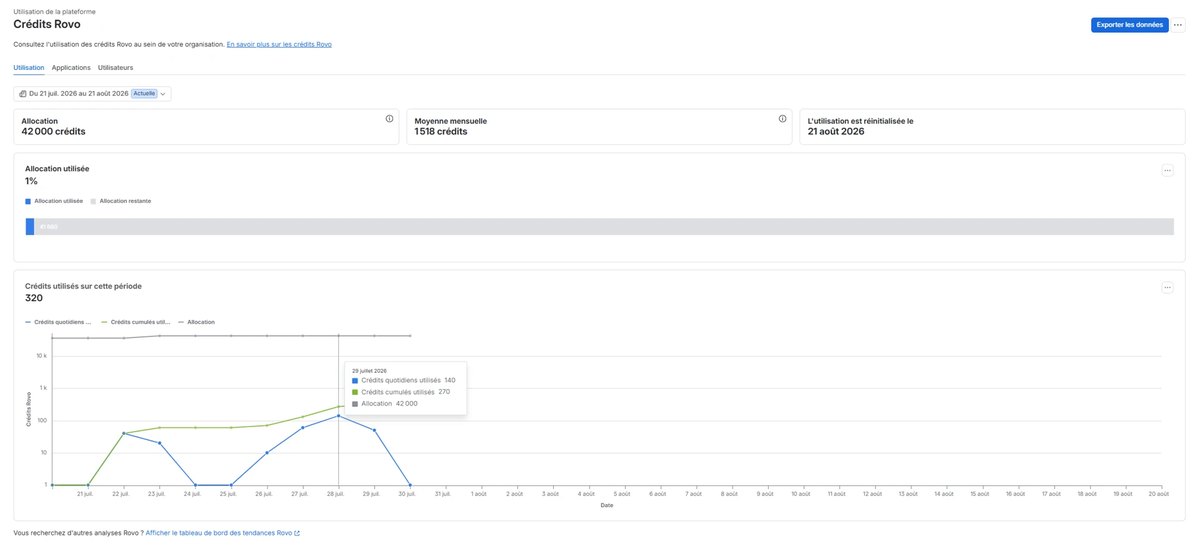Open the ellipsis menu on Allocation utilisée panel
1200x546 pixels.
[1167, 170]
